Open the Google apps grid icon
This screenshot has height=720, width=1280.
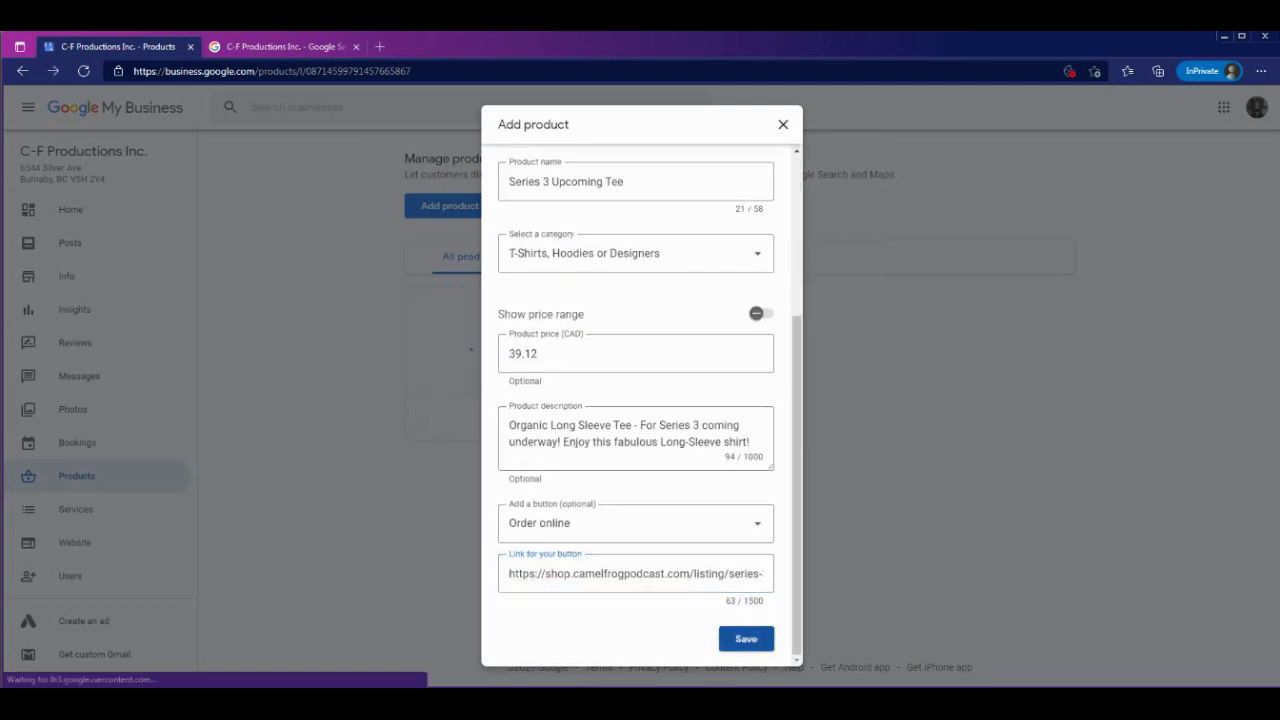(x=1223, y=108)
